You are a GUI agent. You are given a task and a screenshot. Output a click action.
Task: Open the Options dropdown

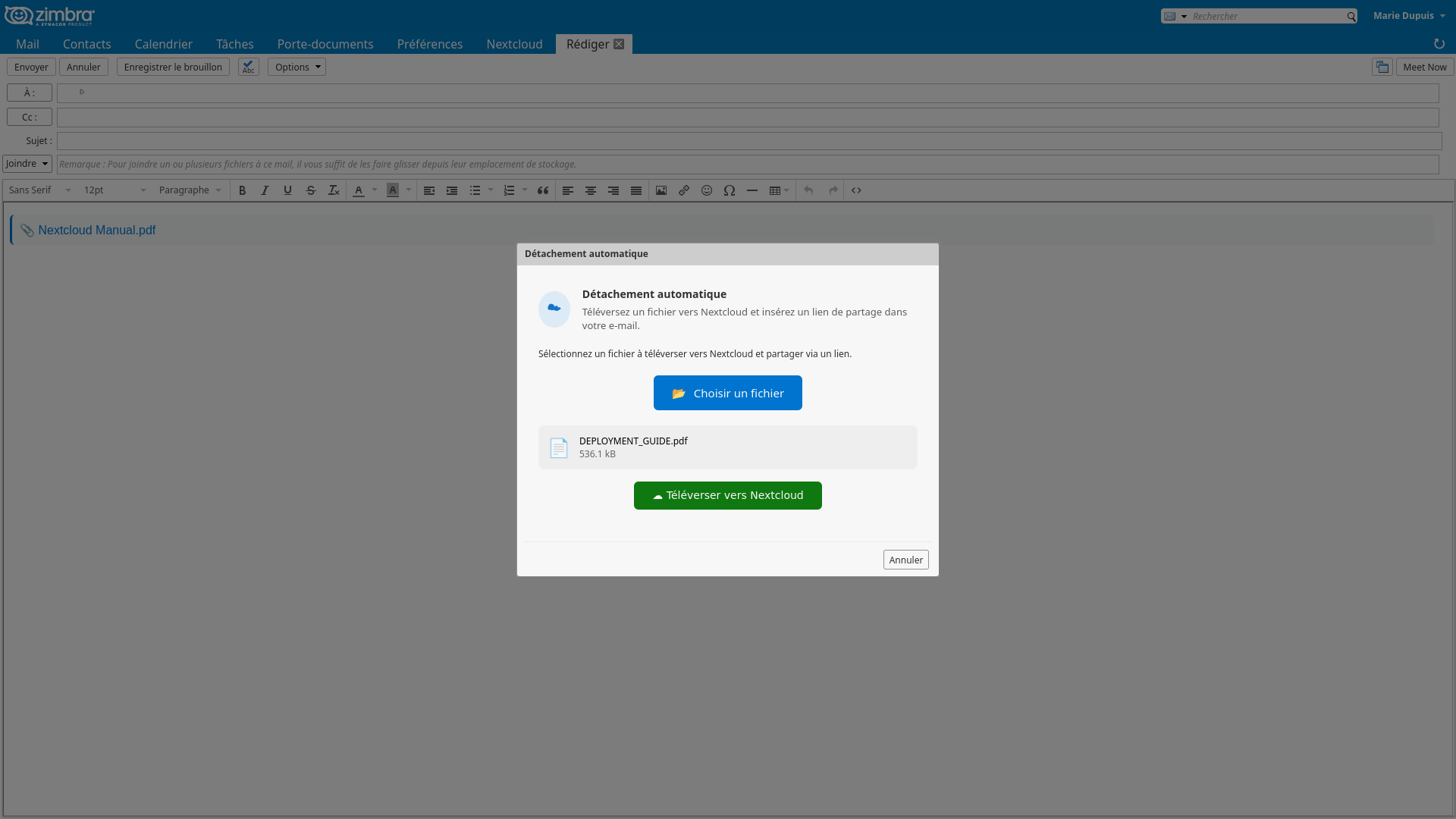coord(296,67)
